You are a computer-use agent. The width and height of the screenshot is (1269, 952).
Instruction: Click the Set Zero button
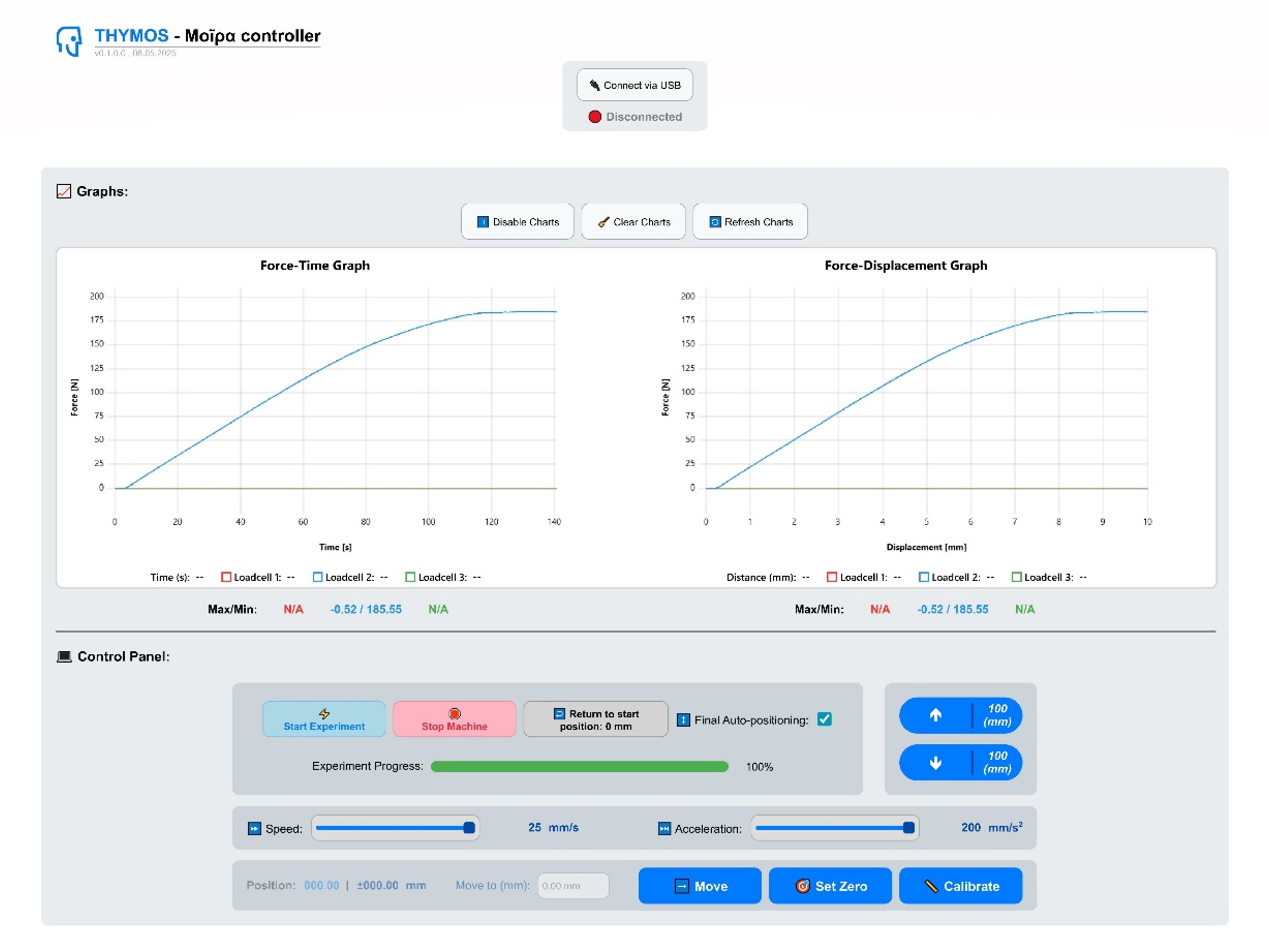[830, 886]
